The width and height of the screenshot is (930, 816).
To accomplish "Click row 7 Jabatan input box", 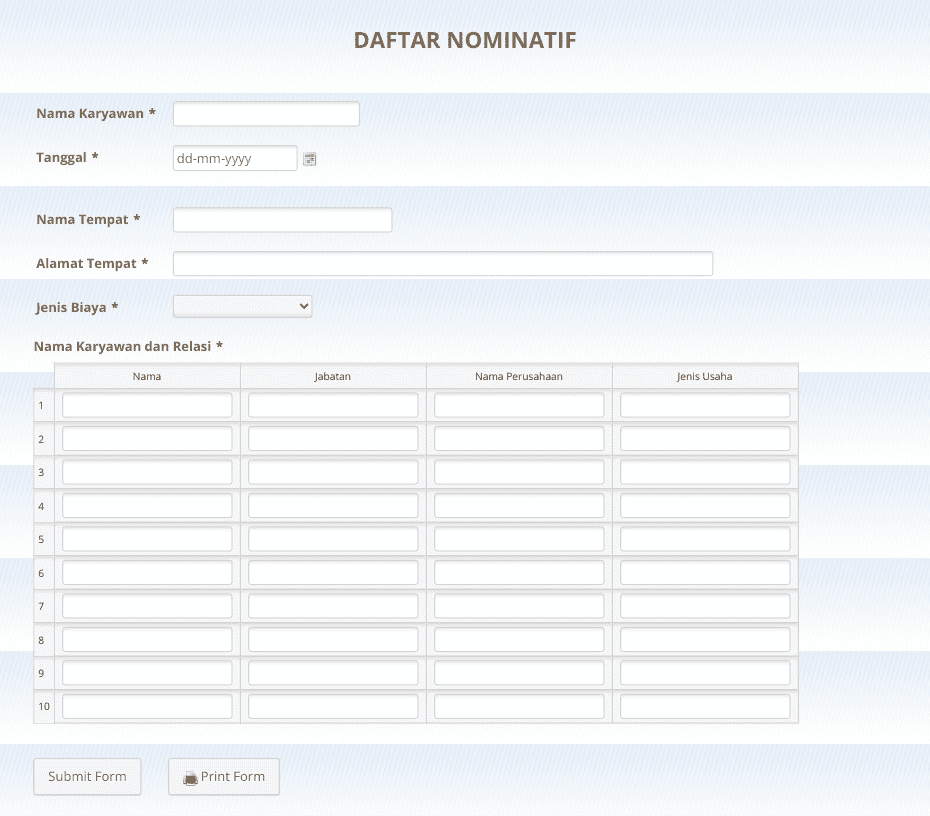I will [x=333, y=605].
